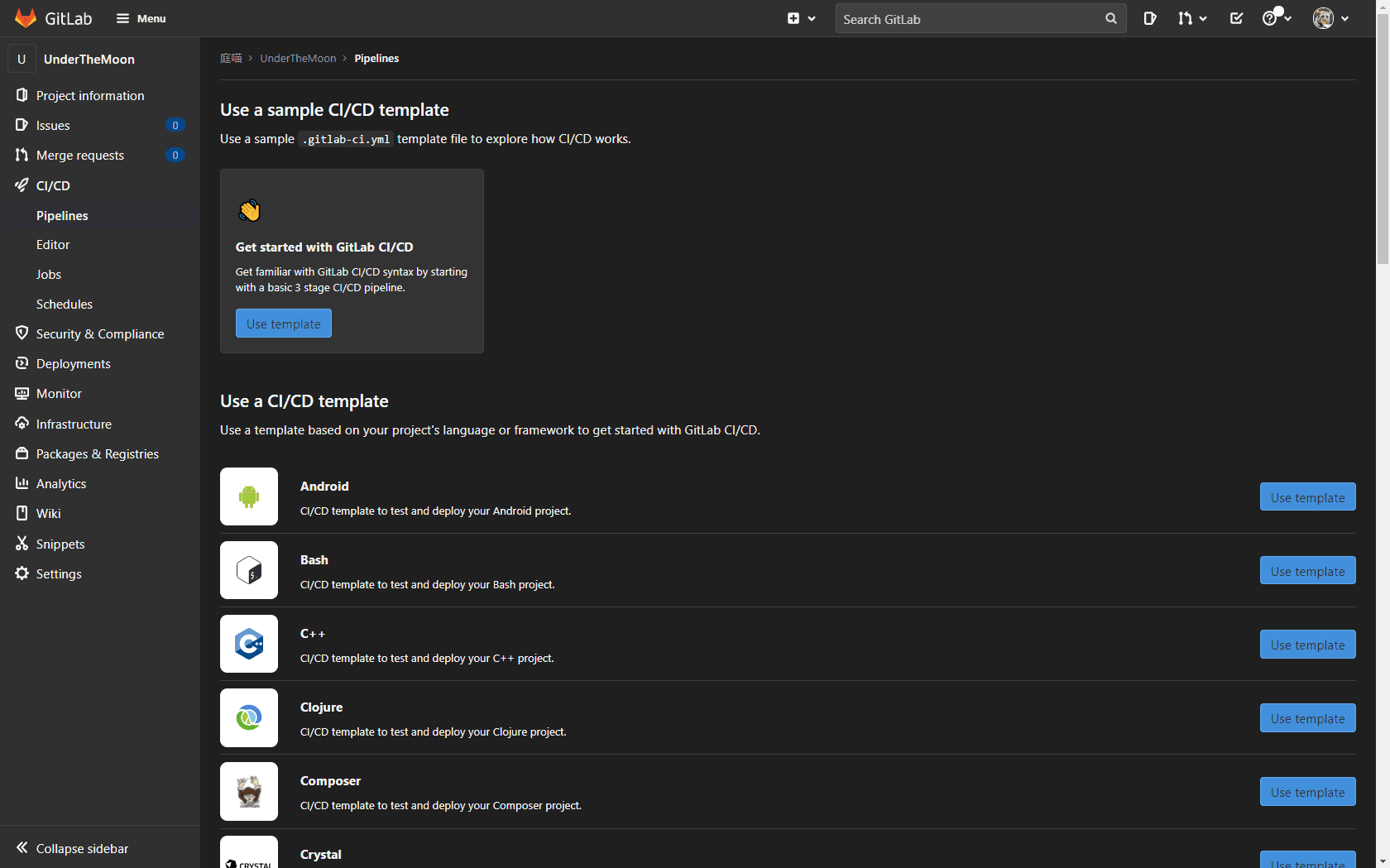Screen dimensions: 1390x868
Task: Click the C++ template icon
Action: click(248, 644)
